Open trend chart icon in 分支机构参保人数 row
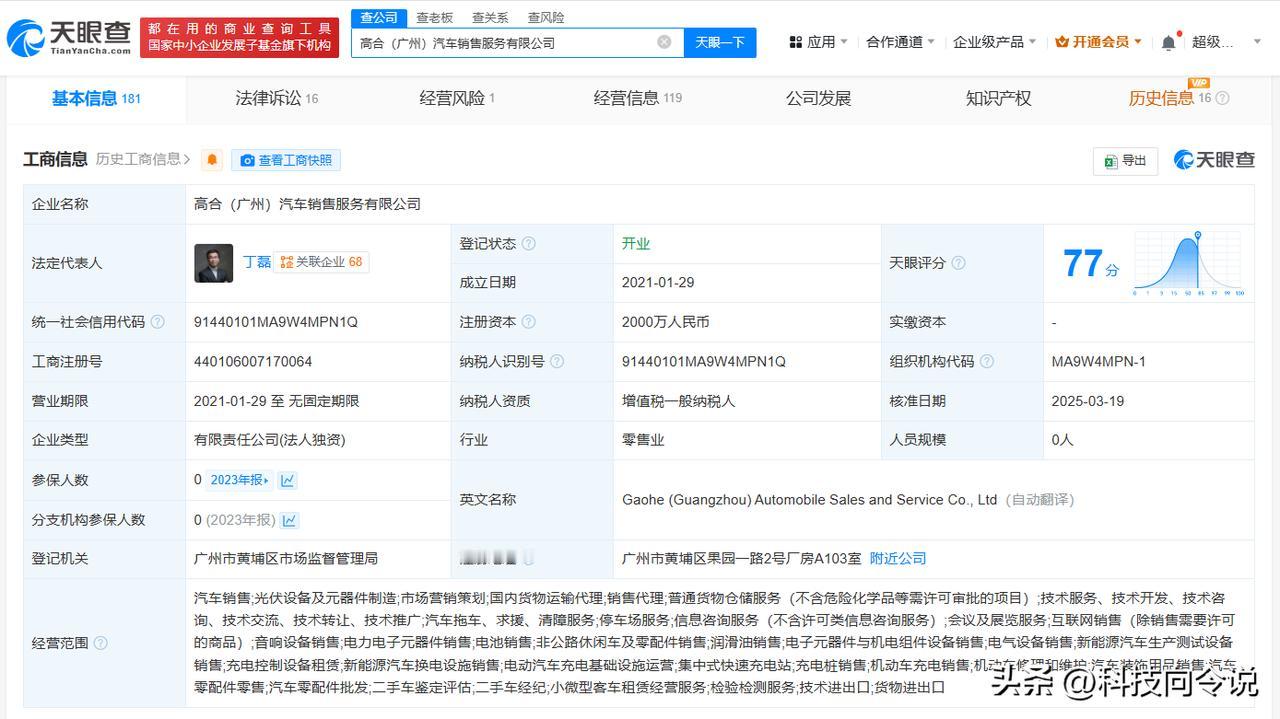This screenshot has width=1280, height=719. [290, 520]
